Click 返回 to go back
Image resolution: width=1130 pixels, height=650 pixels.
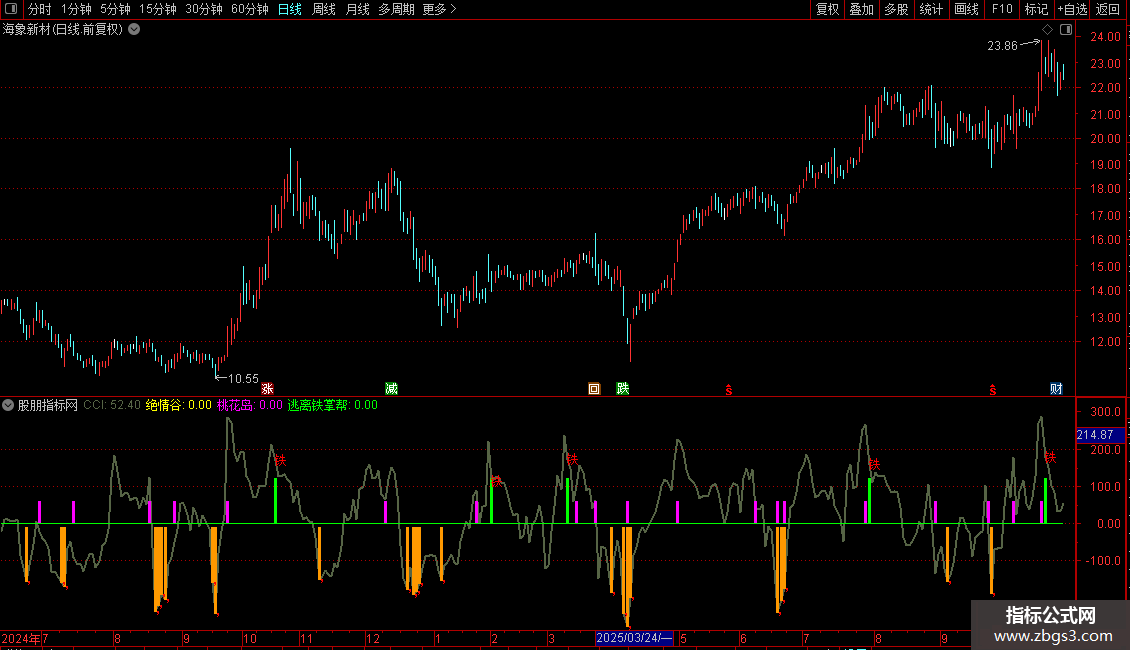click(1108, 9)
